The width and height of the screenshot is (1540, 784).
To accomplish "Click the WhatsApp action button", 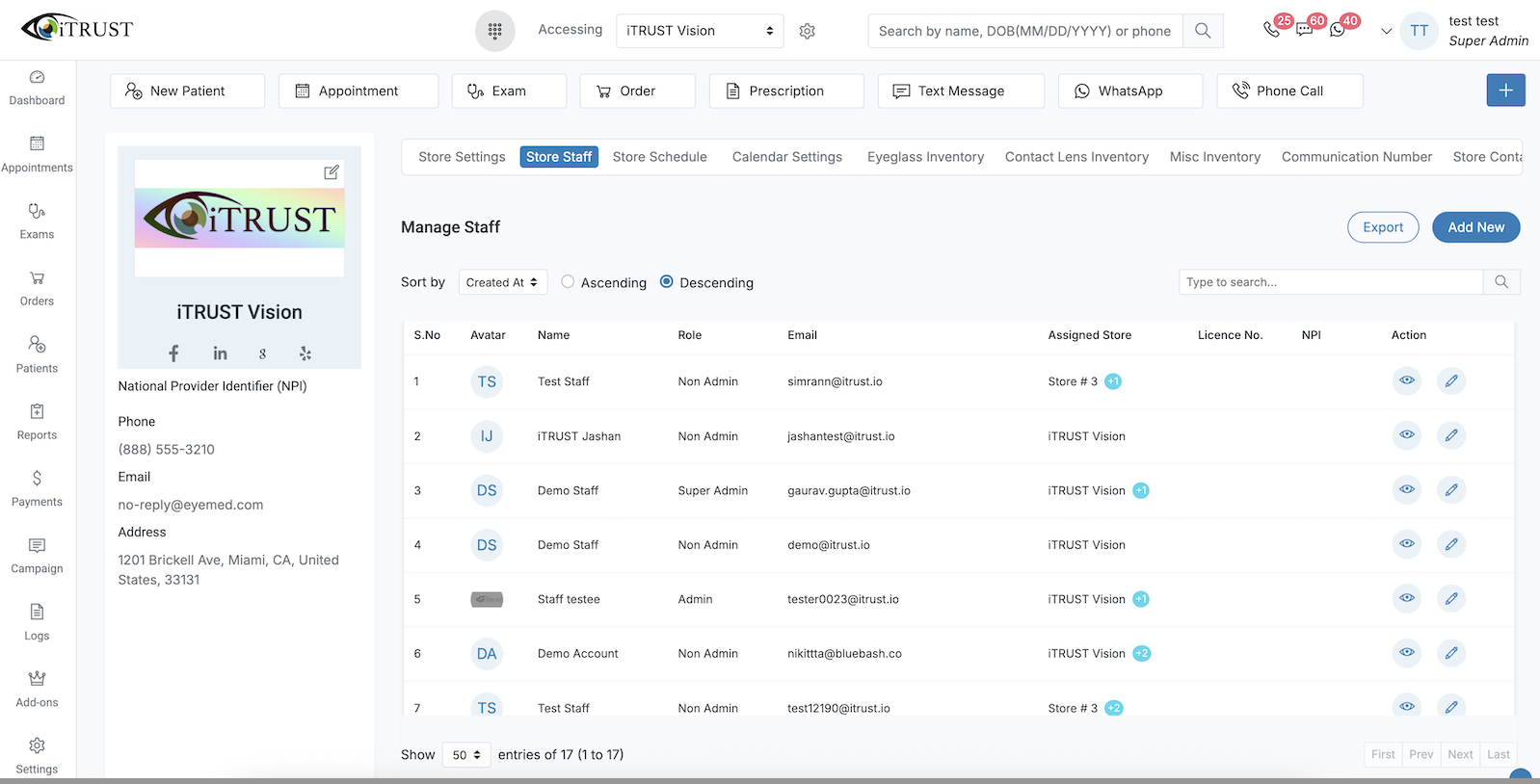I will point(1130,91).
